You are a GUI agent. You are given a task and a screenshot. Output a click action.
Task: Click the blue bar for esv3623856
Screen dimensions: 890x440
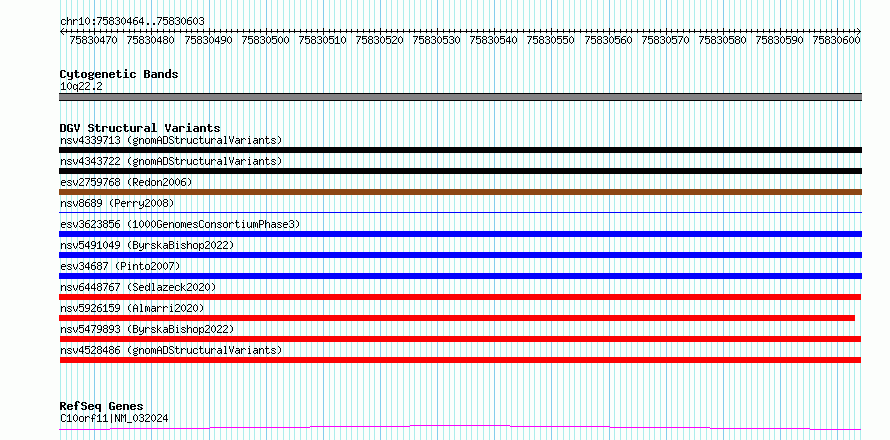[460, 234]
